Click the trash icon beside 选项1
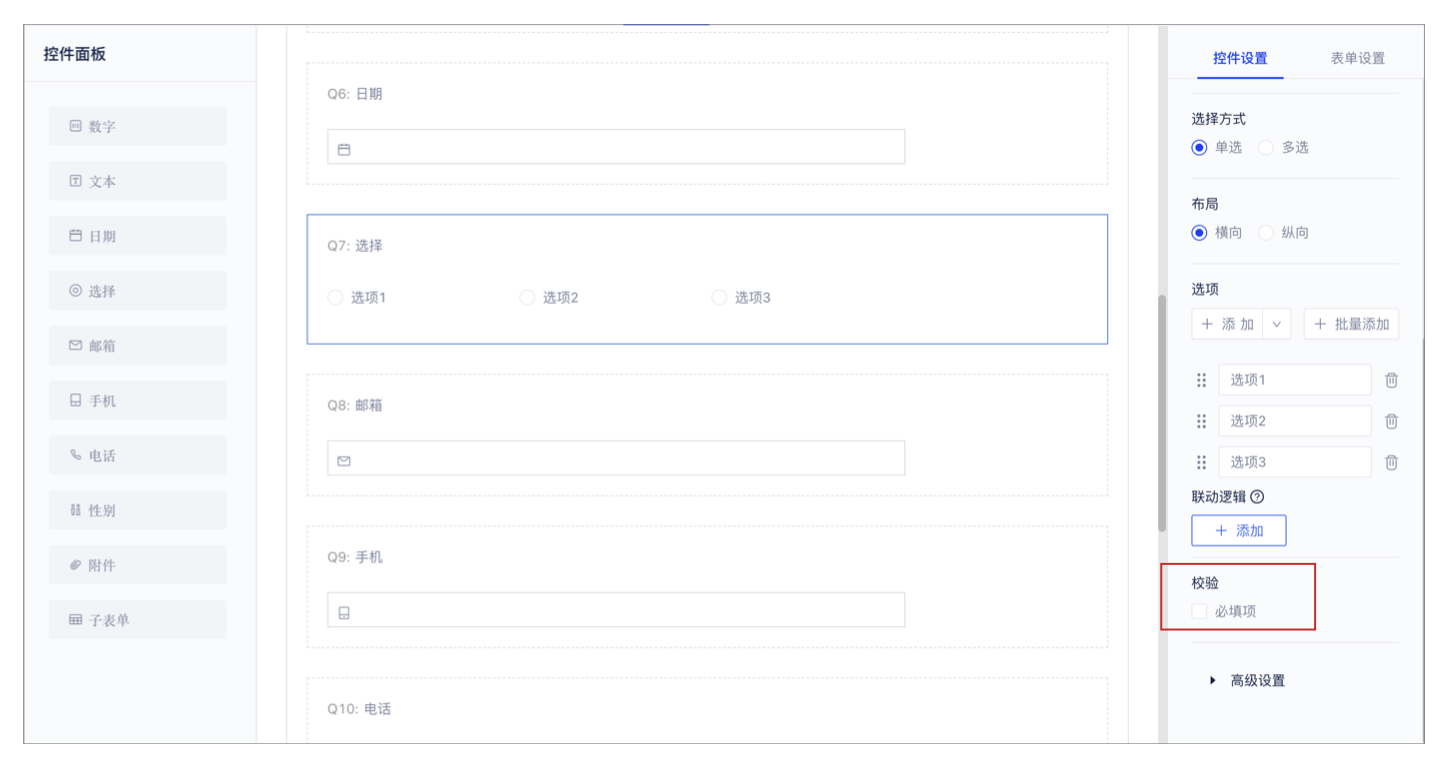Image resolution: width=1448 pixels, height=760 pixels. 1391,380
